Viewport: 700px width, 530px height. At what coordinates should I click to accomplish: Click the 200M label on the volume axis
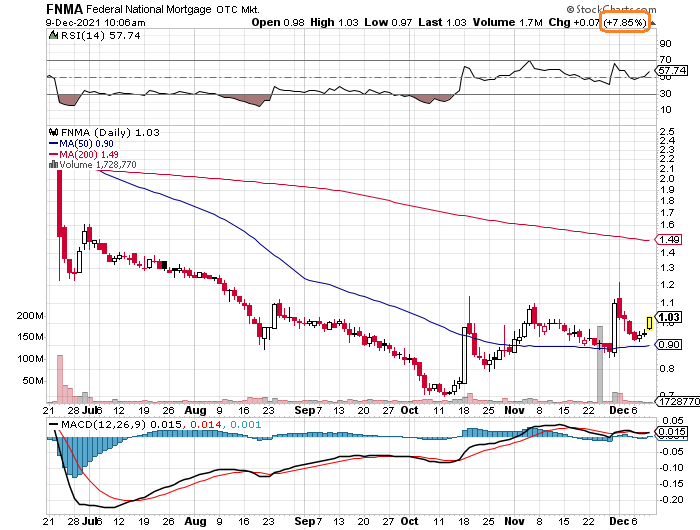pos(30,316)
